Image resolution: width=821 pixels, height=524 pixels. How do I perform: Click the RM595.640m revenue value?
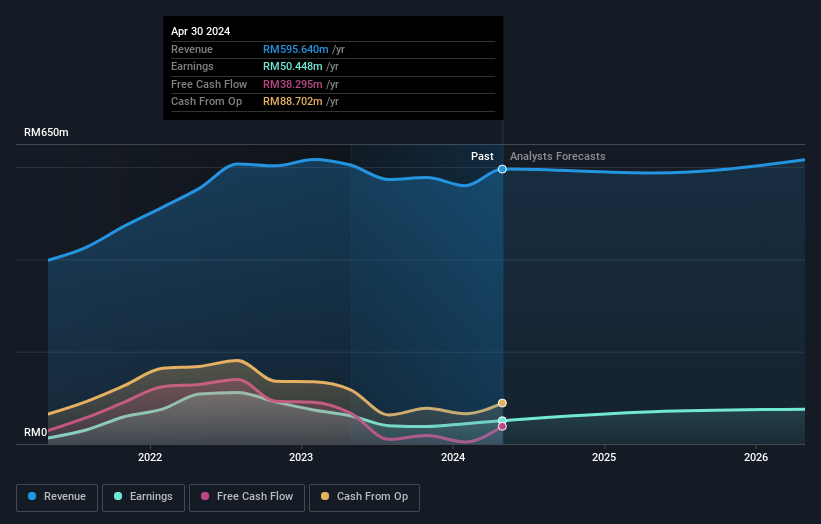point(296,49)
